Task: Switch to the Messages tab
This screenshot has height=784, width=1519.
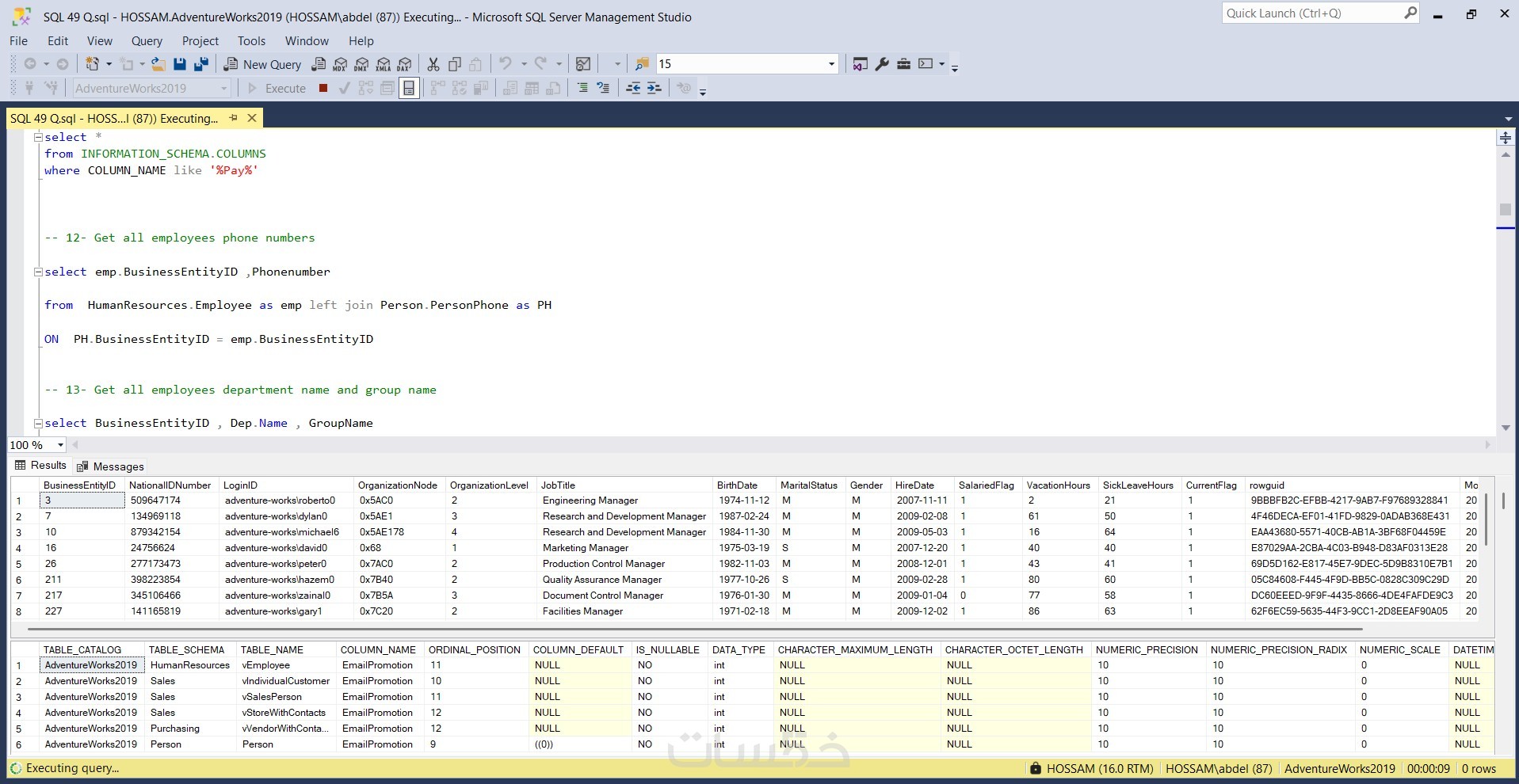Action: (x=111, y=466)
